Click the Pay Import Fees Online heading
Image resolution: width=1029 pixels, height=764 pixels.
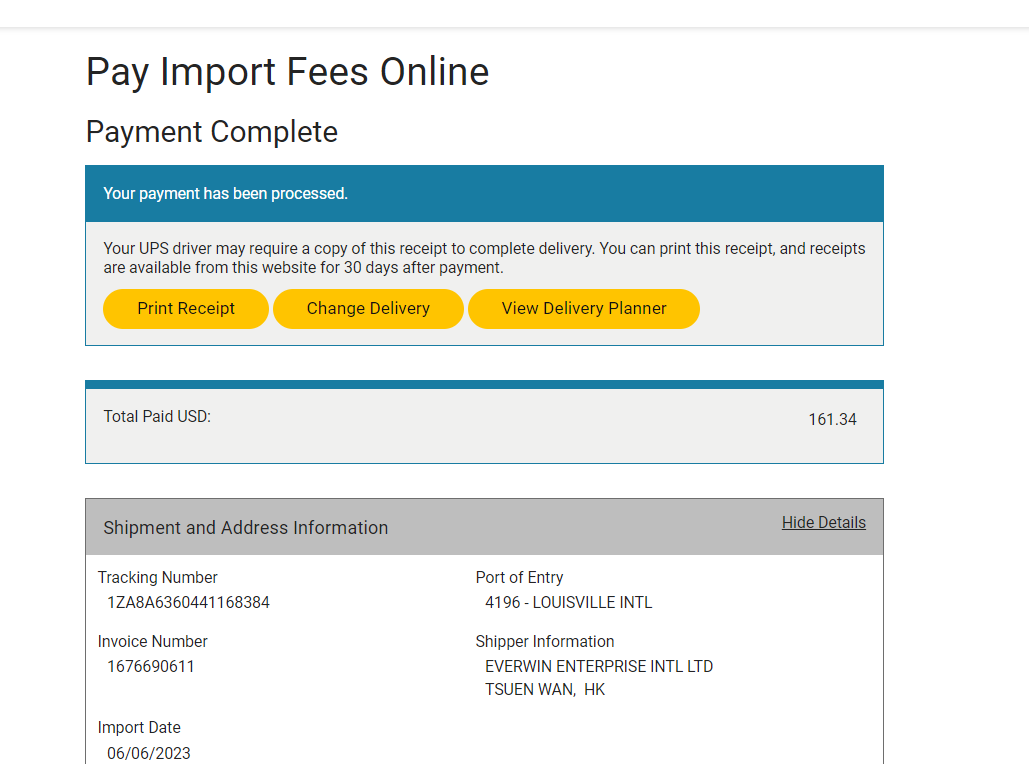(287, 72)
